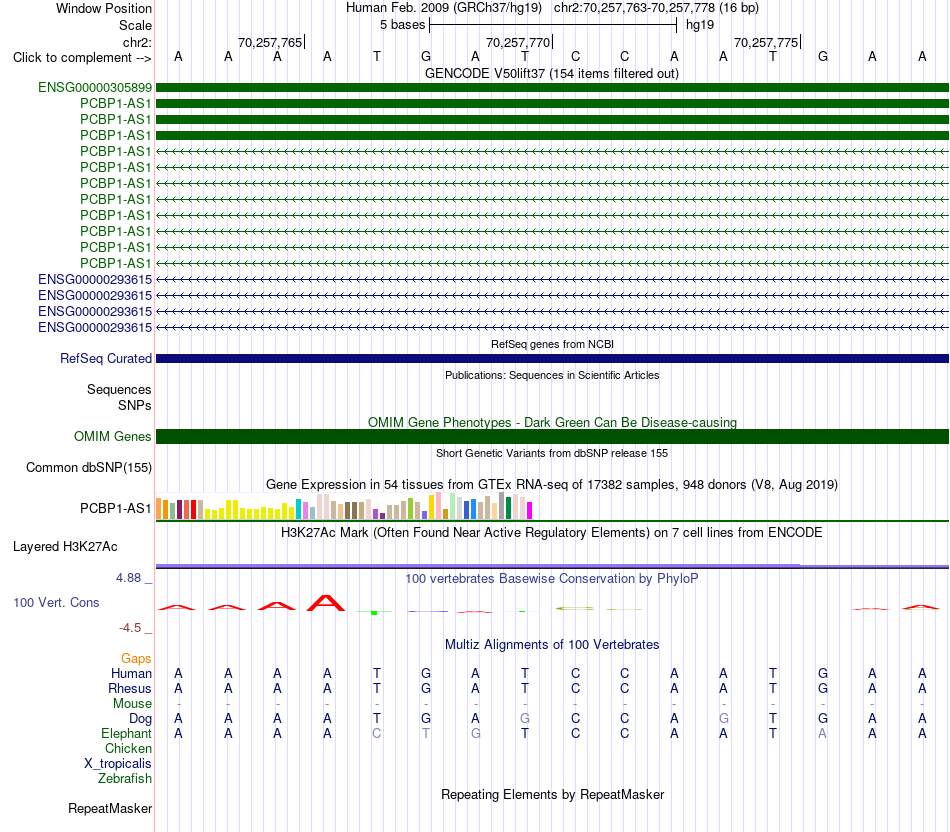This screenshot has width=950, height=832.
Task: Open '100 vertebrates Basewise Conservation by PhyloP' title
Action: coord(552,579)
